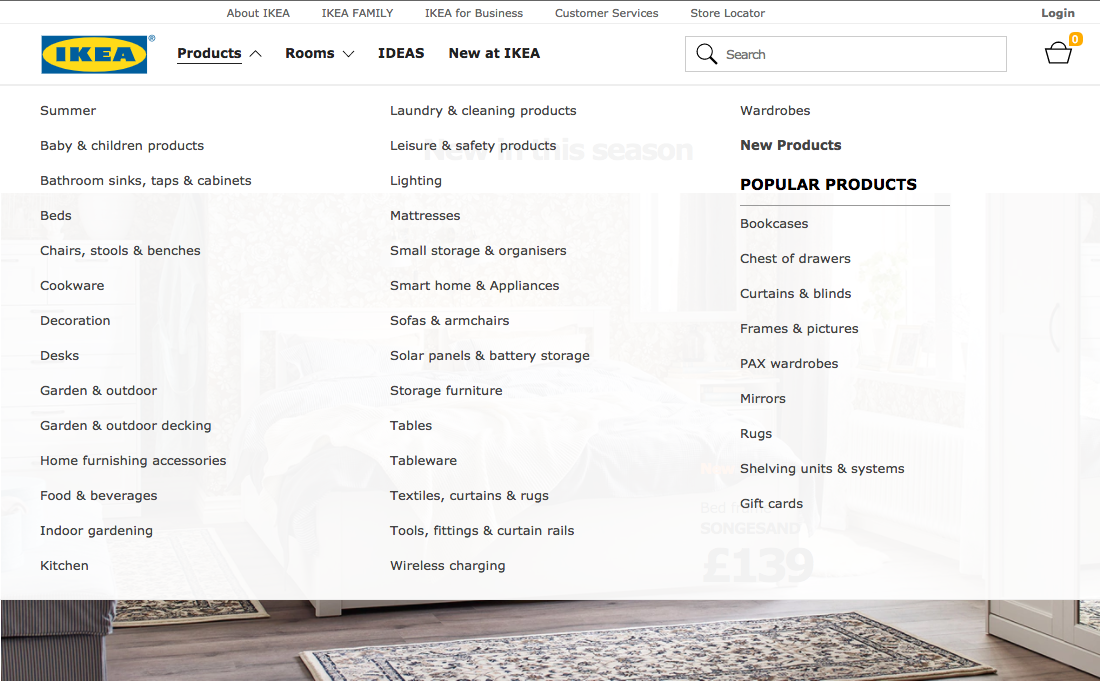The height and width of the screenshot is (691, 1100).
Task: Open the Summer category
Action: coord(68,110)
